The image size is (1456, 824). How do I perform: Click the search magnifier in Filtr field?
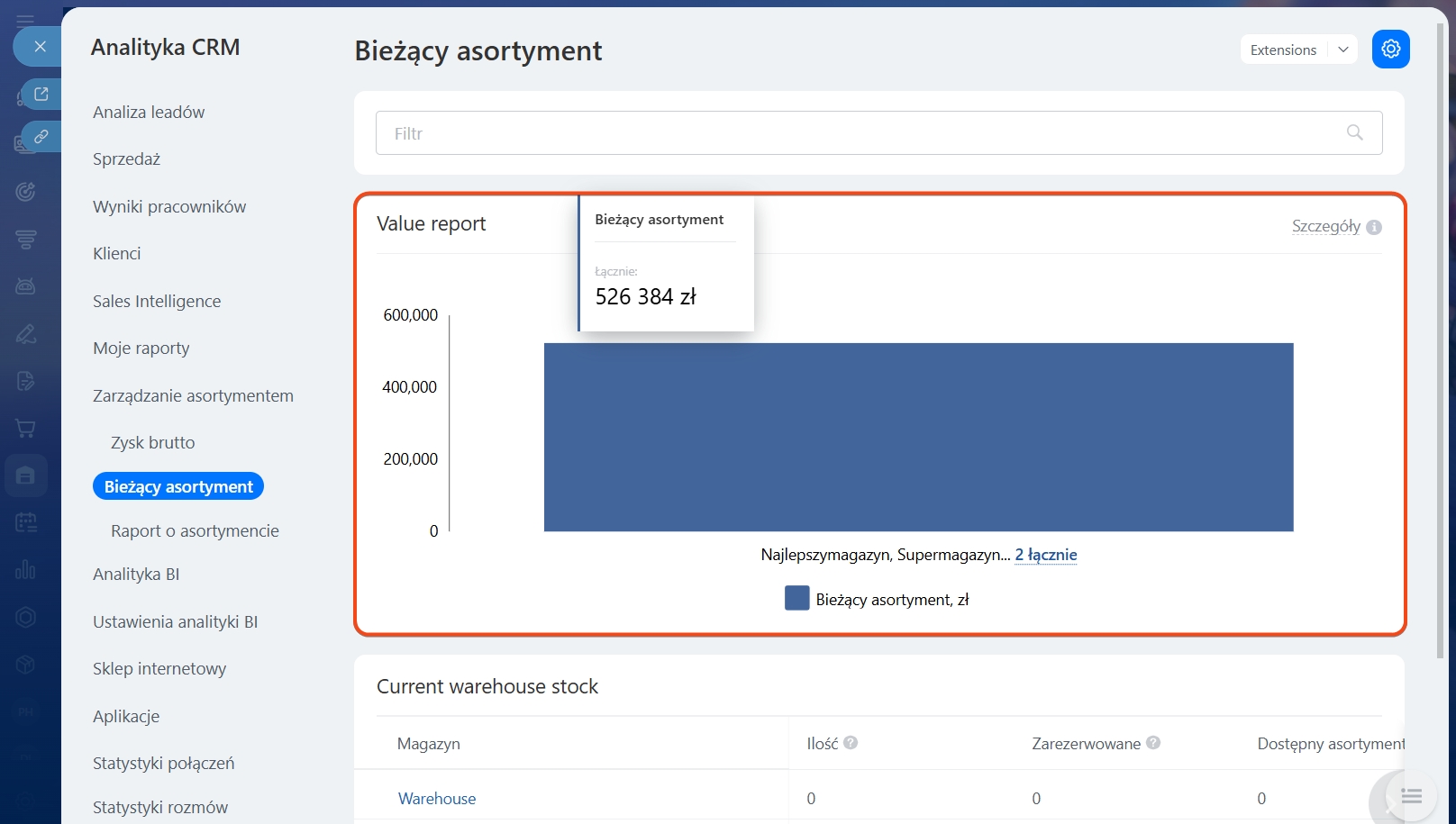point(1354,132)
